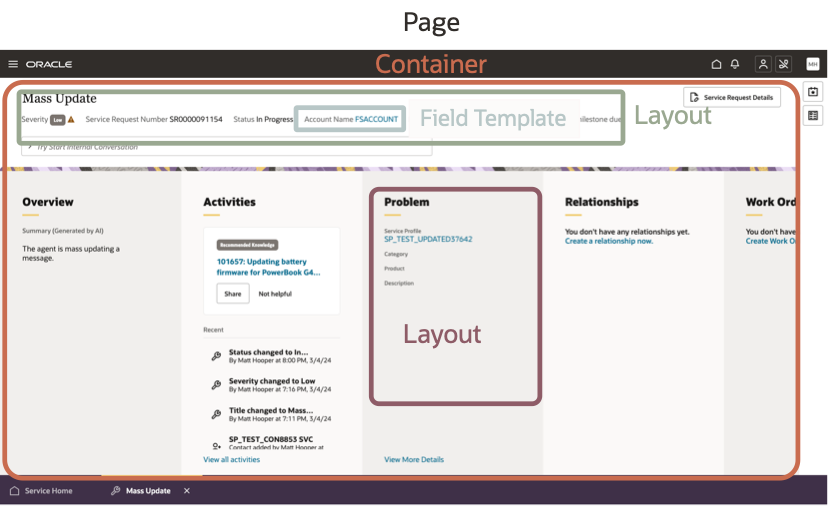Viewport: 828px width, 513px height.
Task: Expand the chevron in the conversation field
Action: tap(30, 147)
